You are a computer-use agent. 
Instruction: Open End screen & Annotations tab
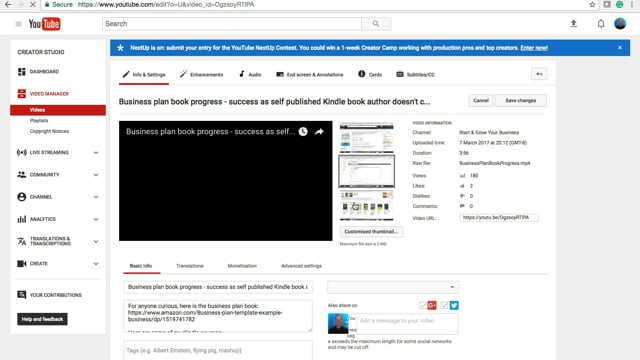tap(310, 75)
